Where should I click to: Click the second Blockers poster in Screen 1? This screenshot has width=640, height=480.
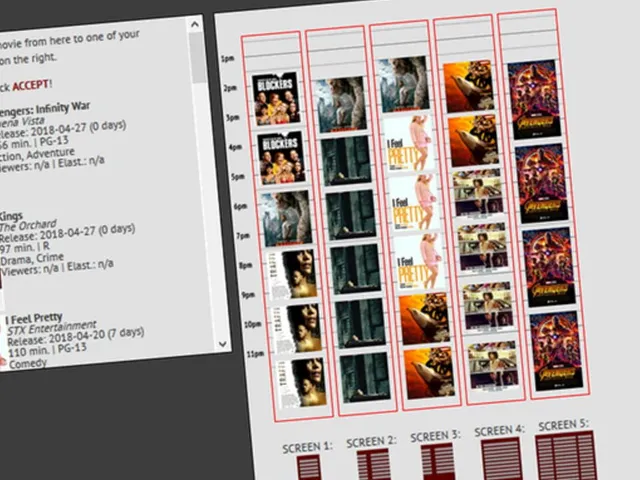[x=281, y=158]
